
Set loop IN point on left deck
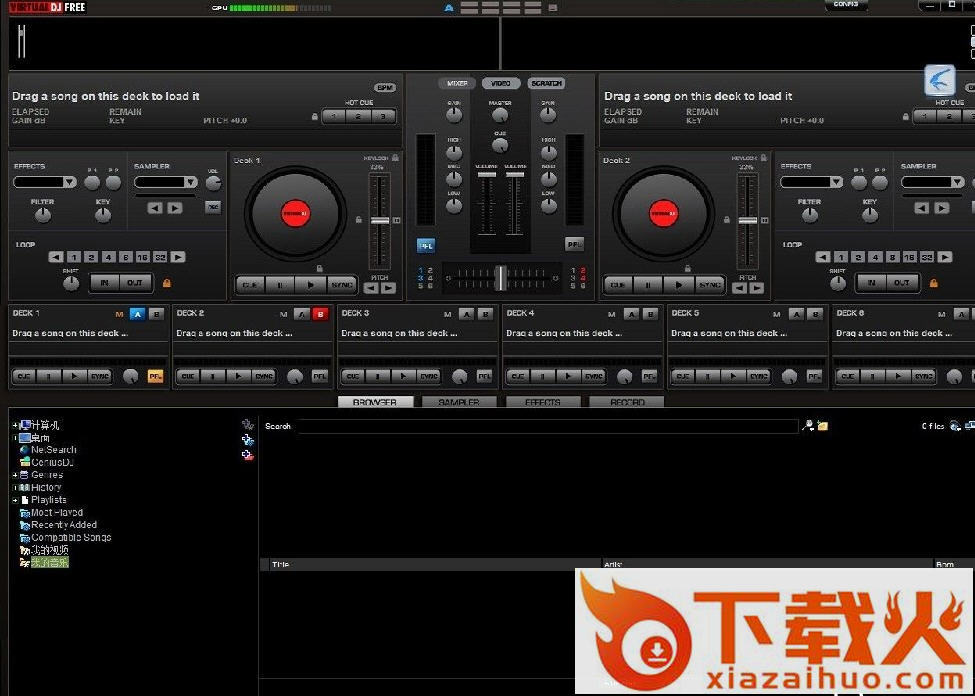[104, 283]
